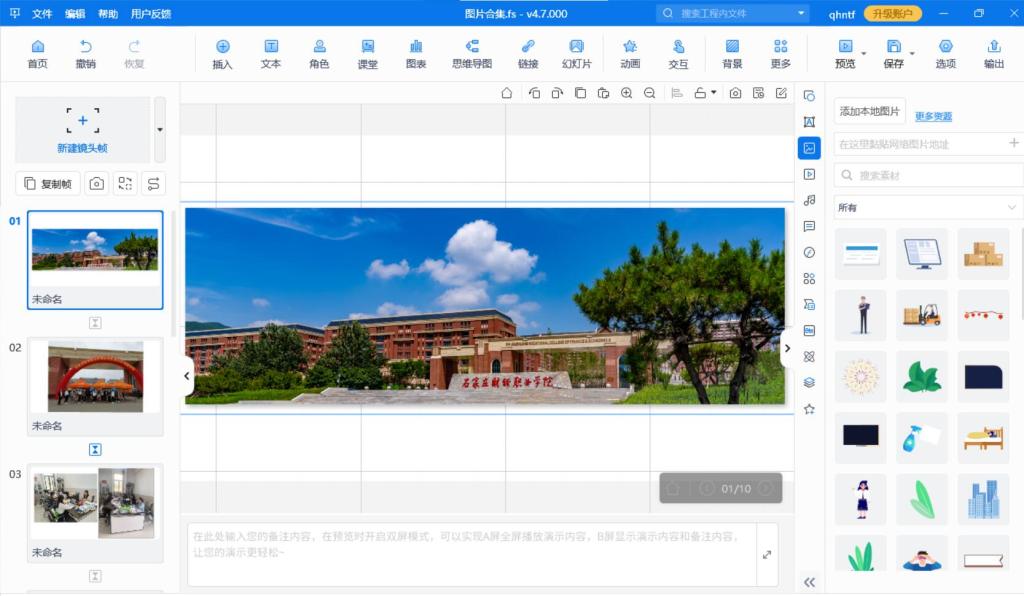Start presentation with 预览 button

(x=845, y=54)
